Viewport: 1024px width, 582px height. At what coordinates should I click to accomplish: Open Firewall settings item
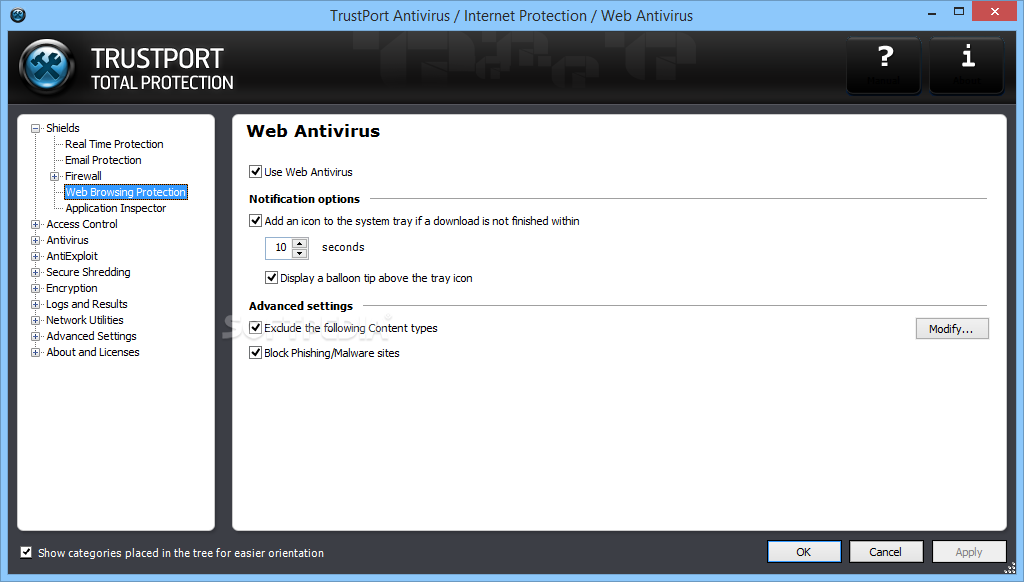coord(84,176)
